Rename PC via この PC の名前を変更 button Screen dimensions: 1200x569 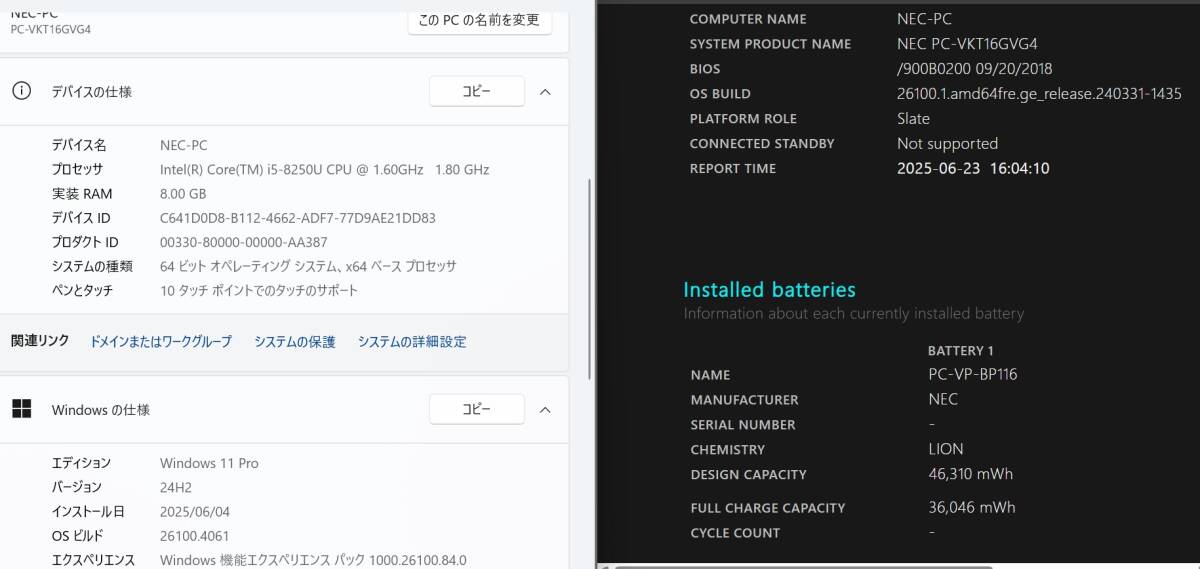click(x=479, y=19)
